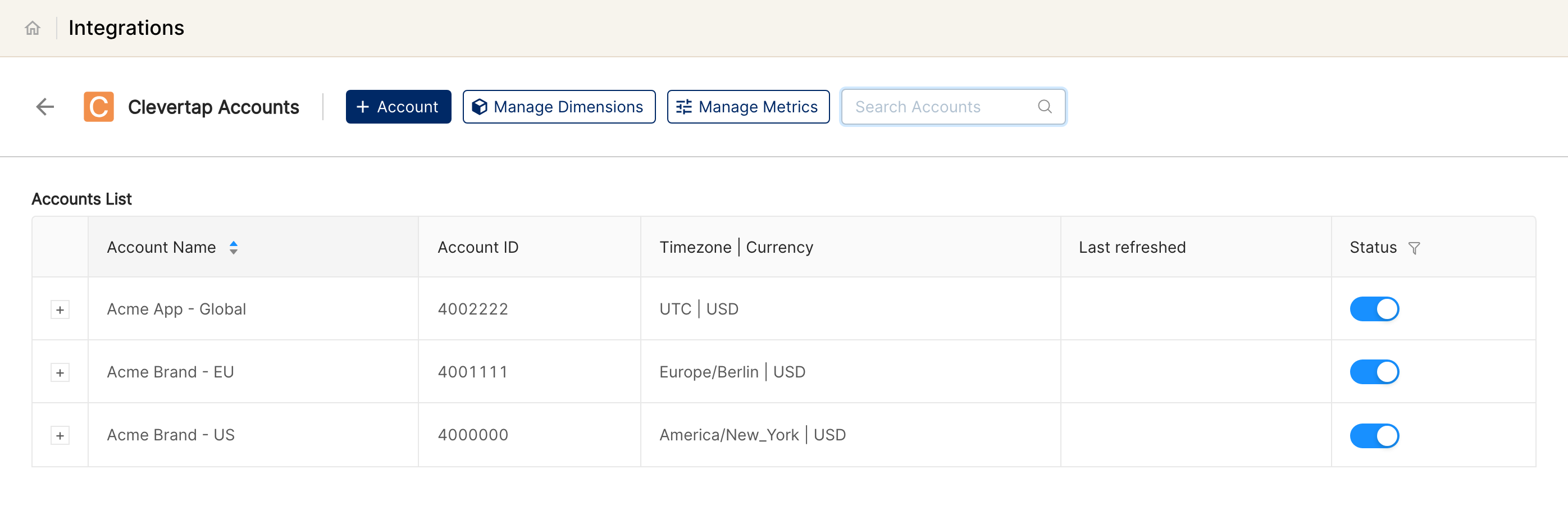Image resolution: width=1568 pixels, height=519 pixels.
Task: Focus the Search Accounts field
Action: click(952, 107)
